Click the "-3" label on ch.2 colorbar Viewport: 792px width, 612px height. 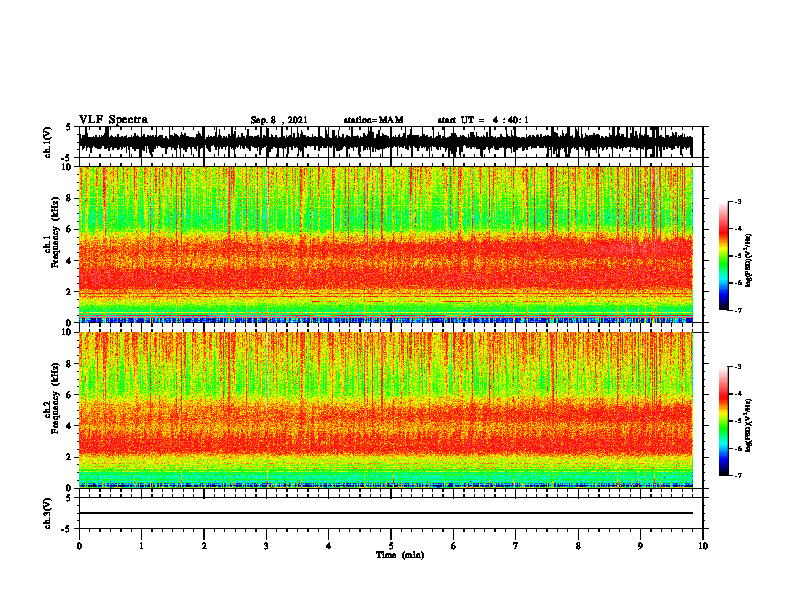(x=737, y=367)
